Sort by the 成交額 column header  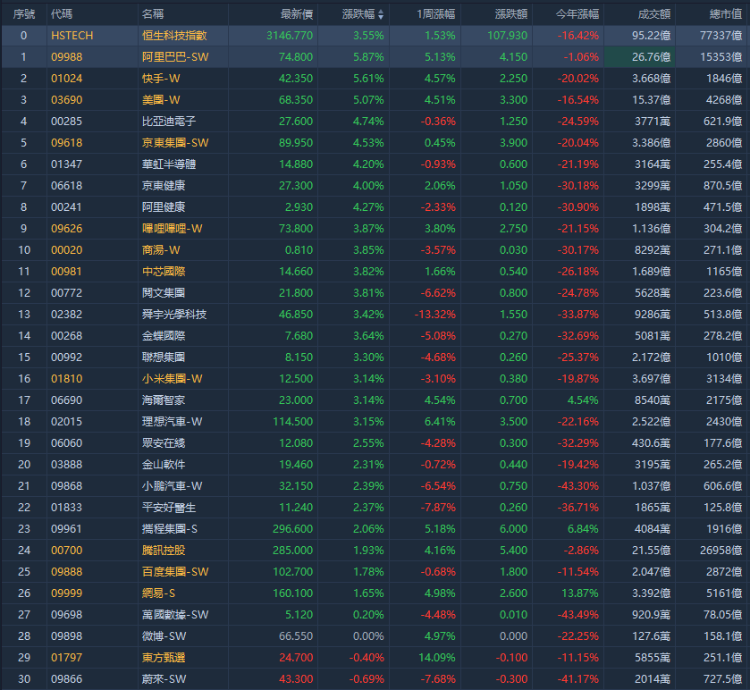pyautogui.click(x=654, y=14)
